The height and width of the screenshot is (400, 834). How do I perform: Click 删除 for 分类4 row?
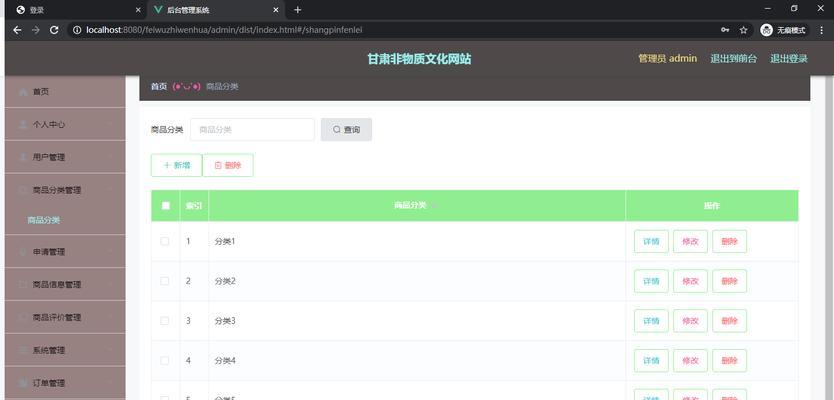[x=729, y=361]
